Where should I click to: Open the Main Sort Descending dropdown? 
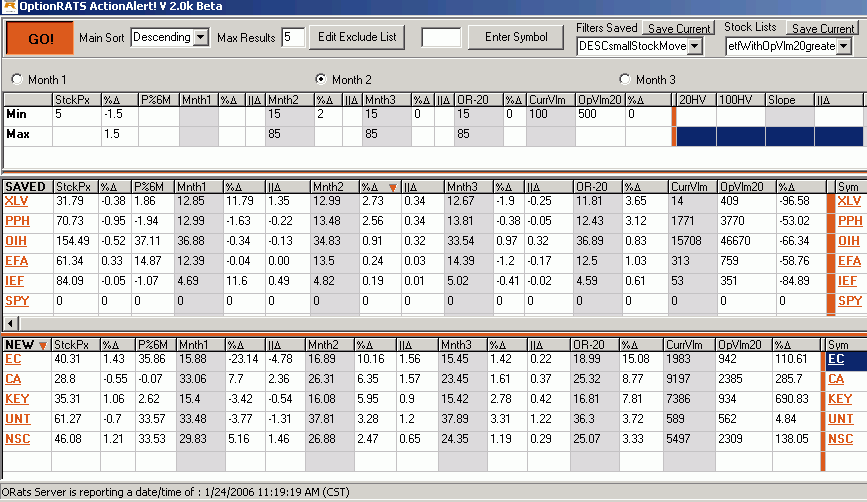click(x=201, y=38)
